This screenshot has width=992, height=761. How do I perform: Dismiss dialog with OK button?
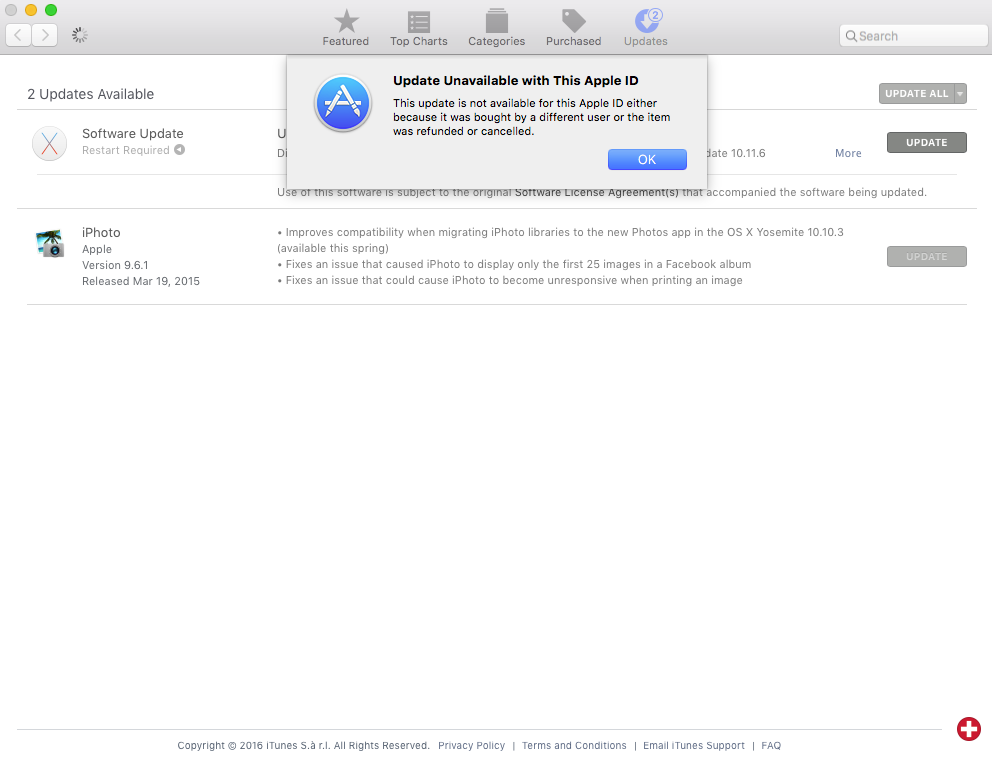(x=647, y=159)
